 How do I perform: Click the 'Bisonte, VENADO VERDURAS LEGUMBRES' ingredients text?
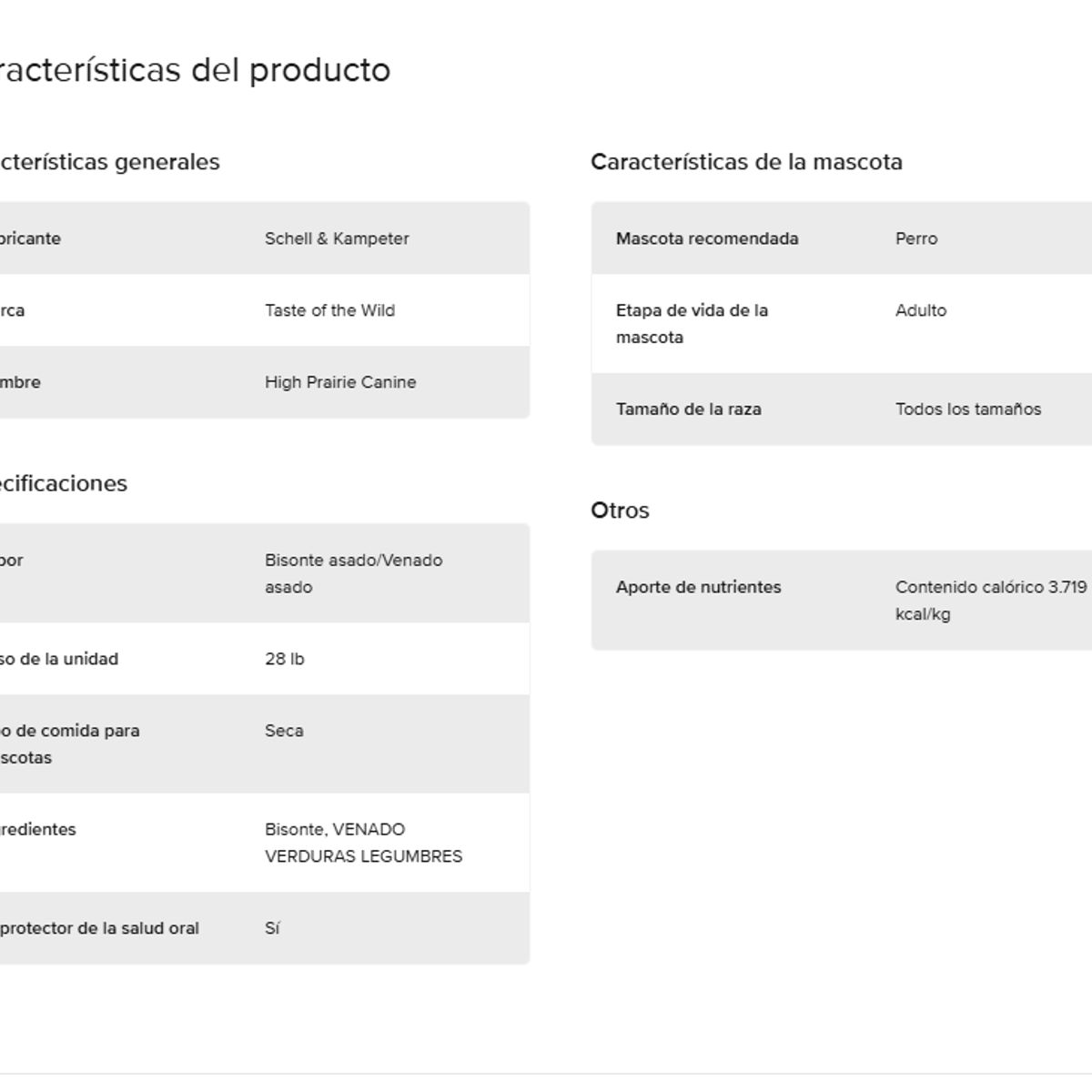(x=363, y=843)
